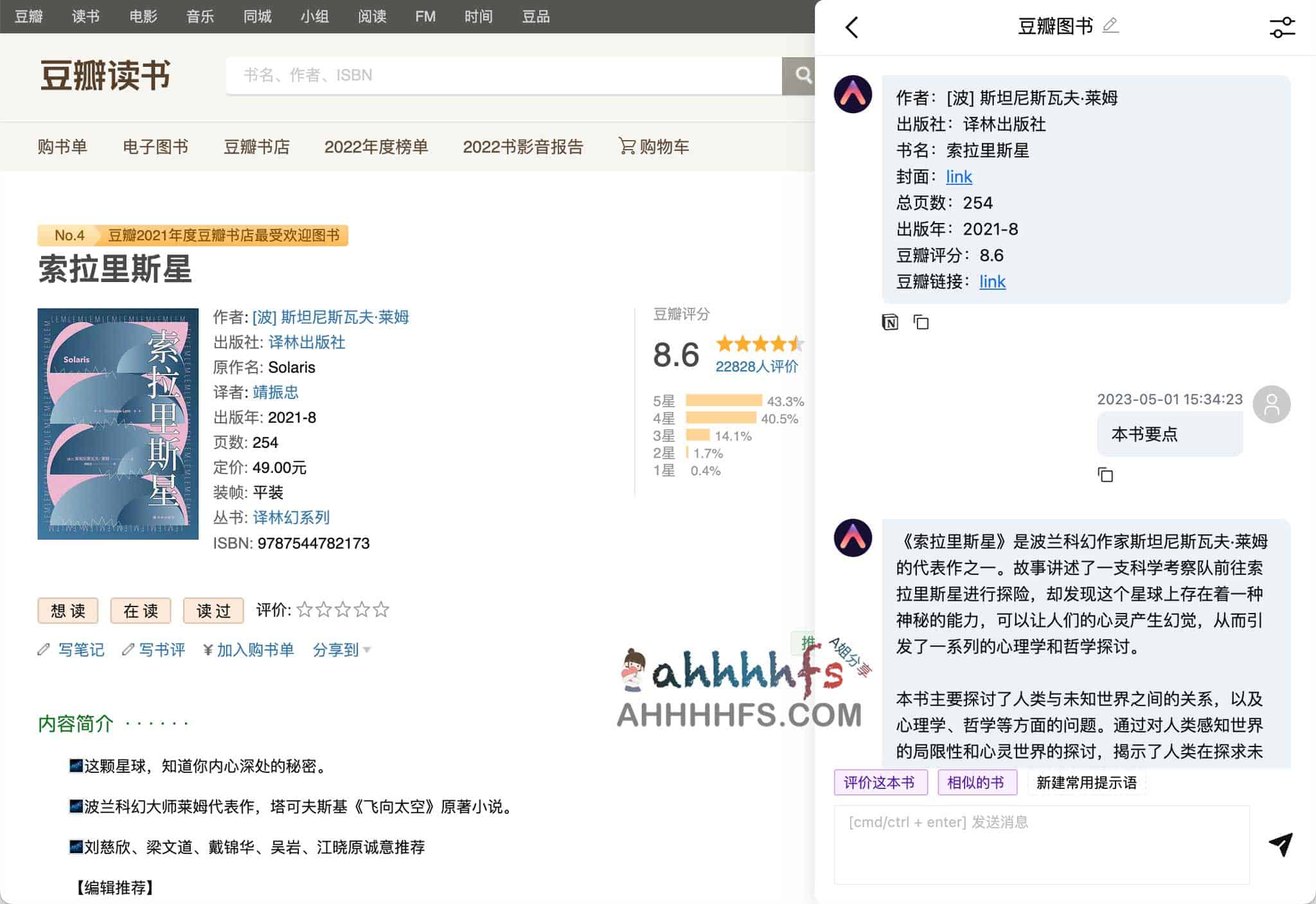Click the 评价这本书 prompt button
Viewport: 1316px width, 904px height.
point(881,783)
